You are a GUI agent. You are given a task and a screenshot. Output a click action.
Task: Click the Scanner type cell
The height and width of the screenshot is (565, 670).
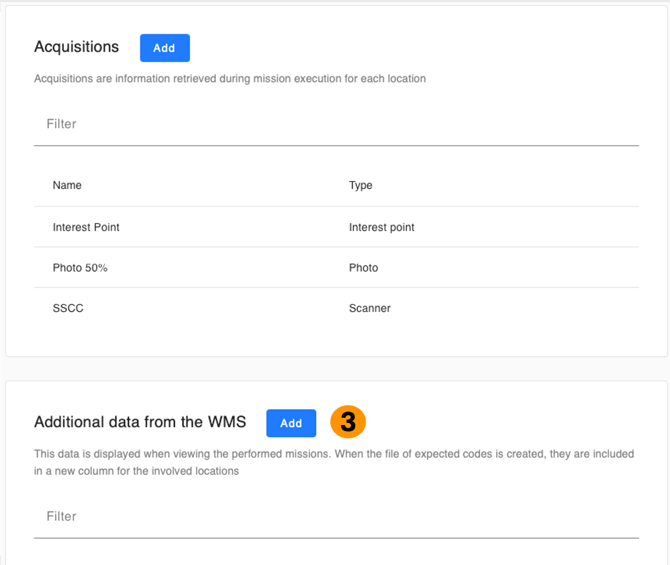tap(369, 308)
